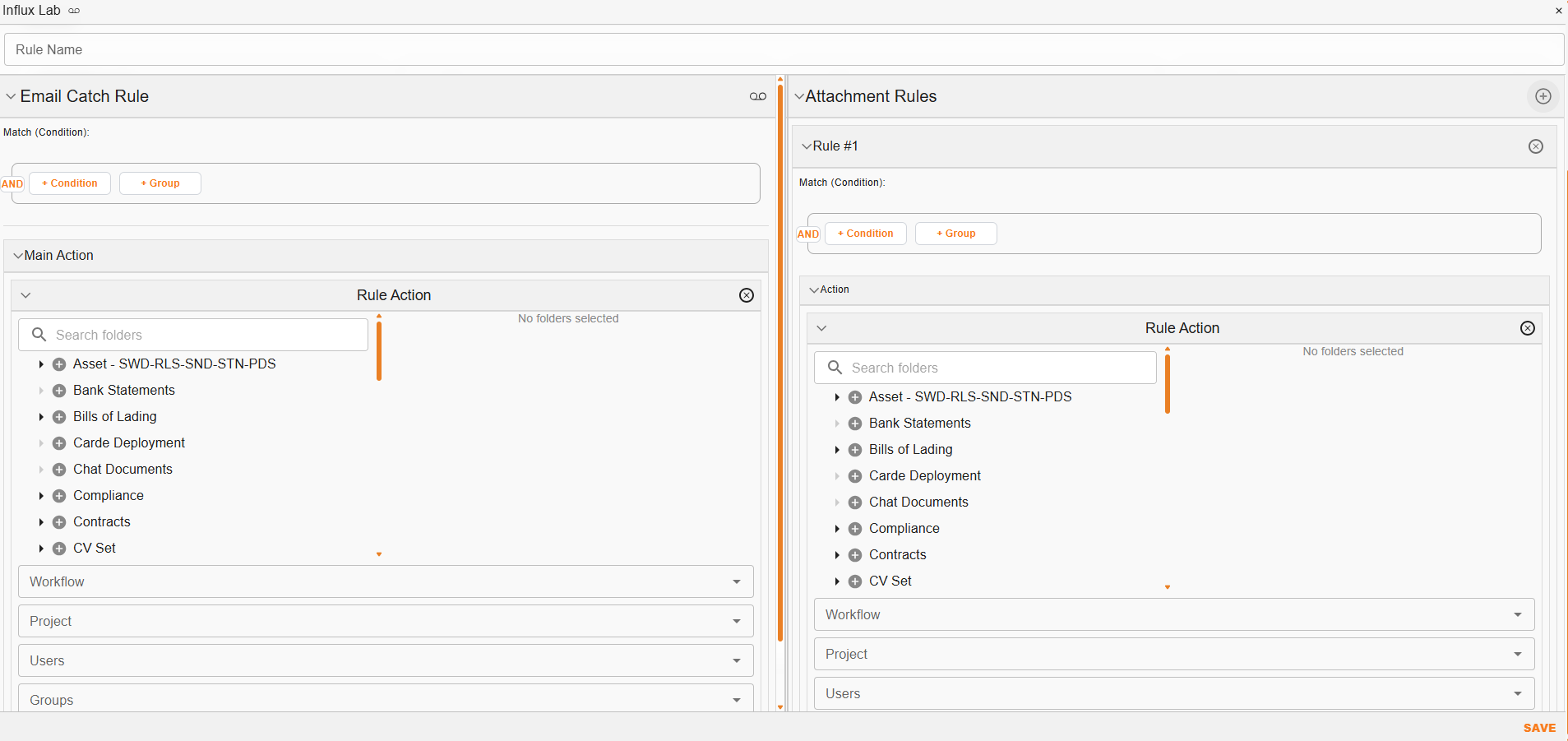The height and width of the screenshot is (741, 1568).
Task: Add a new rule via the plus icon in Attachment Rules
Action: pos(1543,96)
